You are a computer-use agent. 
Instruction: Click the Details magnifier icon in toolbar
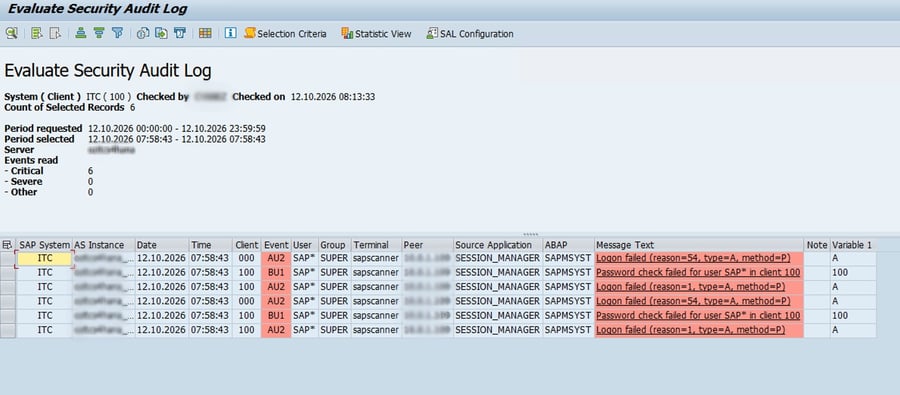11,33
